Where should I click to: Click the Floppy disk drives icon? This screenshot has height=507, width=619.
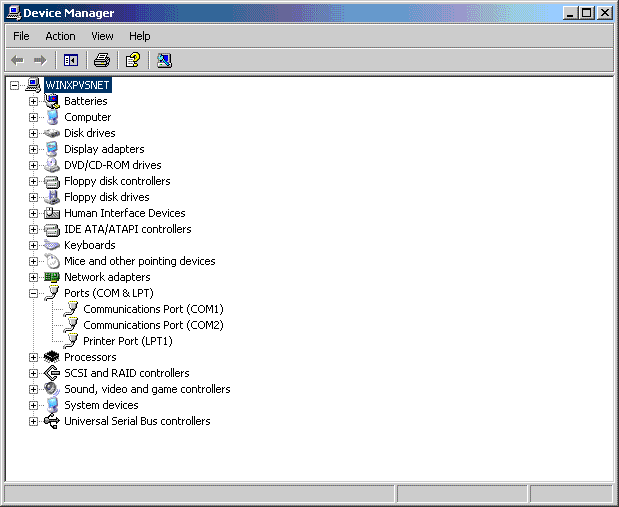click(x=52, y=197)
